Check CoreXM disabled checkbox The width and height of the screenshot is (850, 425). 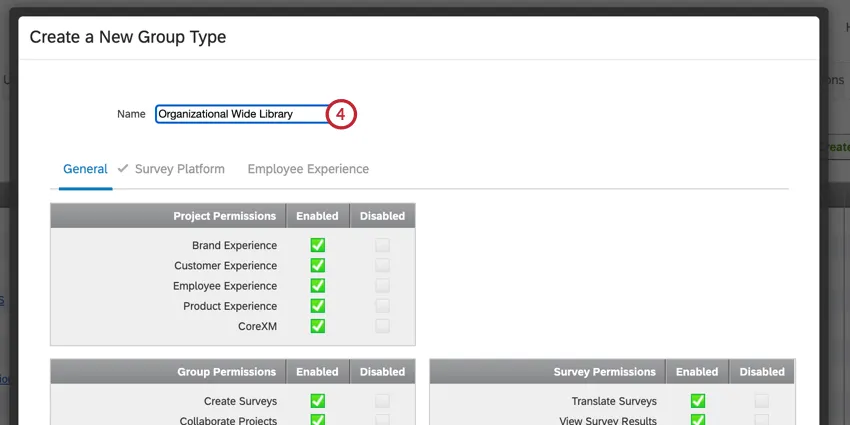[382, 326]
